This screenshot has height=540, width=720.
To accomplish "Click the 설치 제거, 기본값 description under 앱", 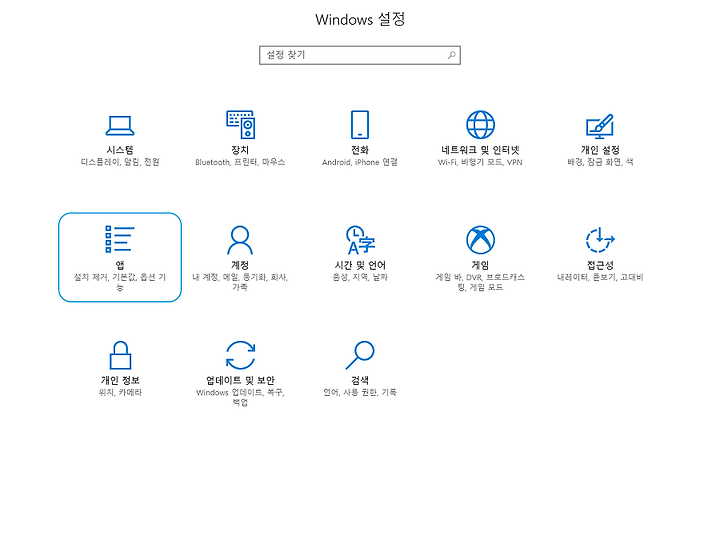I will click(x=120, y=282).
